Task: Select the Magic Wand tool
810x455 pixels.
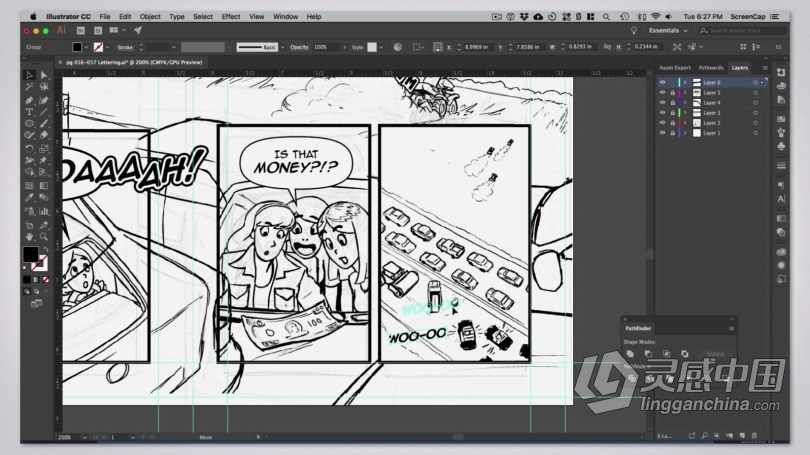Action: click(29, 87)
